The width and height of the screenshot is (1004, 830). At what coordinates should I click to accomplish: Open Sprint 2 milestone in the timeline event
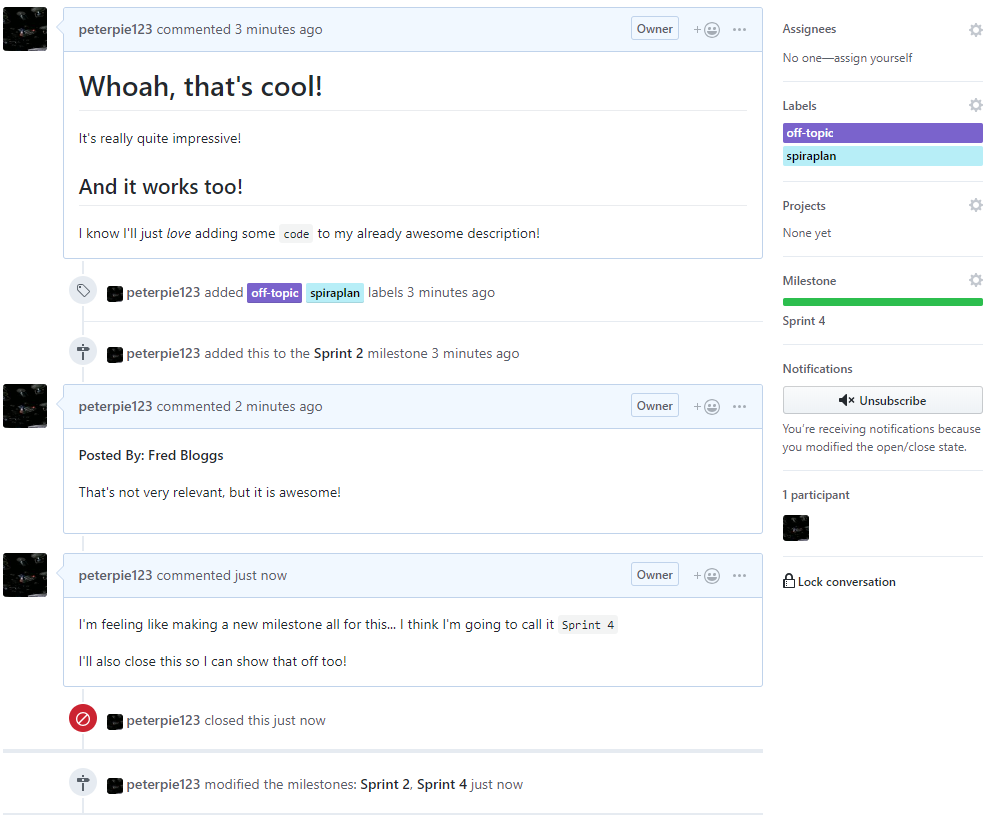click(x=338, y=354)
